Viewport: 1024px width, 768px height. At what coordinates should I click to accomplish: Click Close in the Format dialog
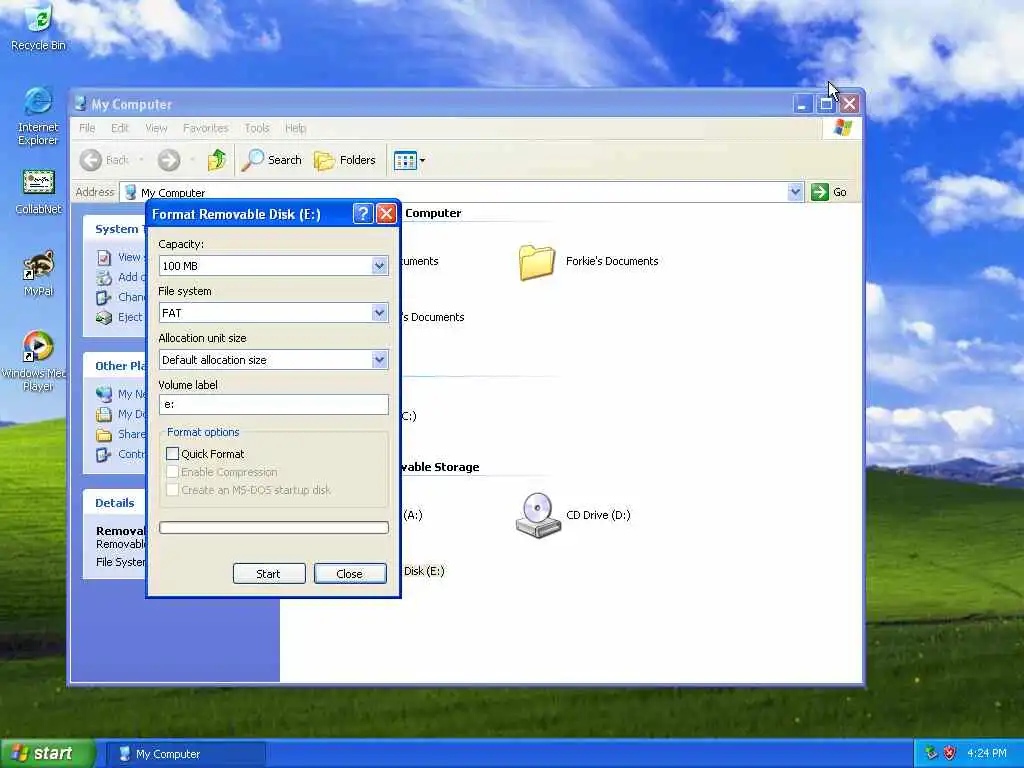(x=350, y=573)
